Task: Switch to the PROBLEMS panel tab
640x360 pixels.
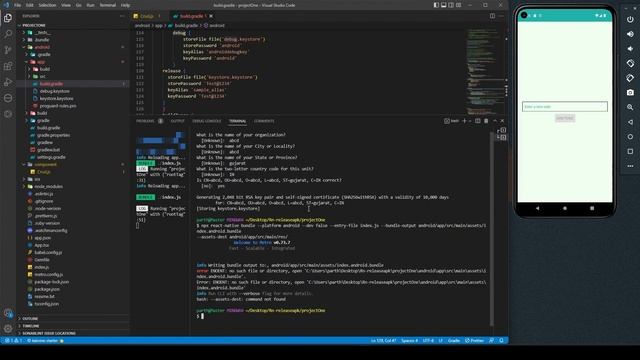Action: (x=145, y=121)
